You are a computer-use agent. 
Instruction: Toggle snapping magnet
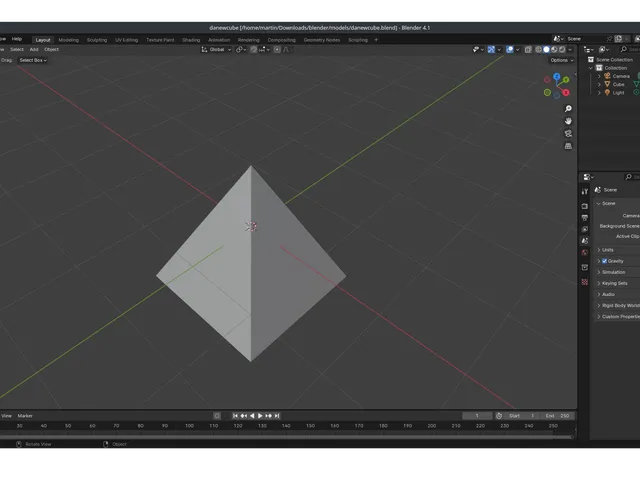coord(253,49)
